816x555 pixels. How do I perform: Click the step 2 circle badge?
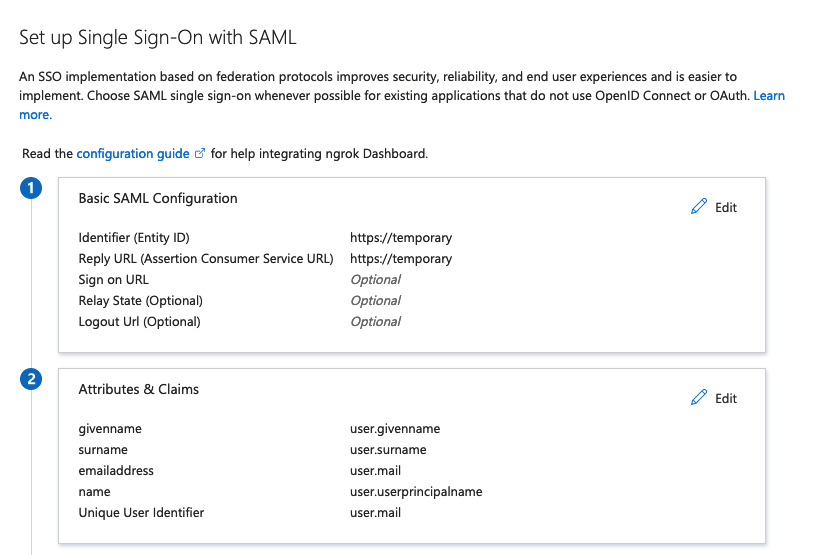tap(31, 379)
